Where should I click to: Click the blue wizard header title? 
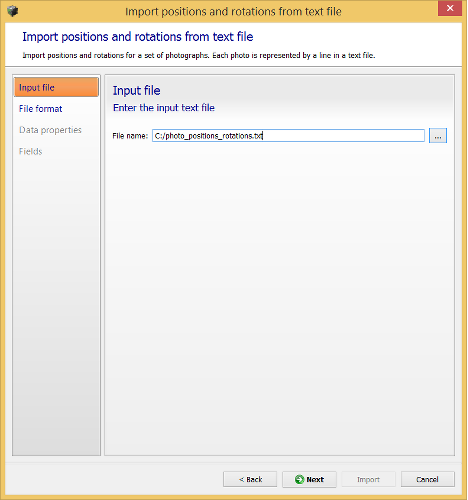click(138, 37)
